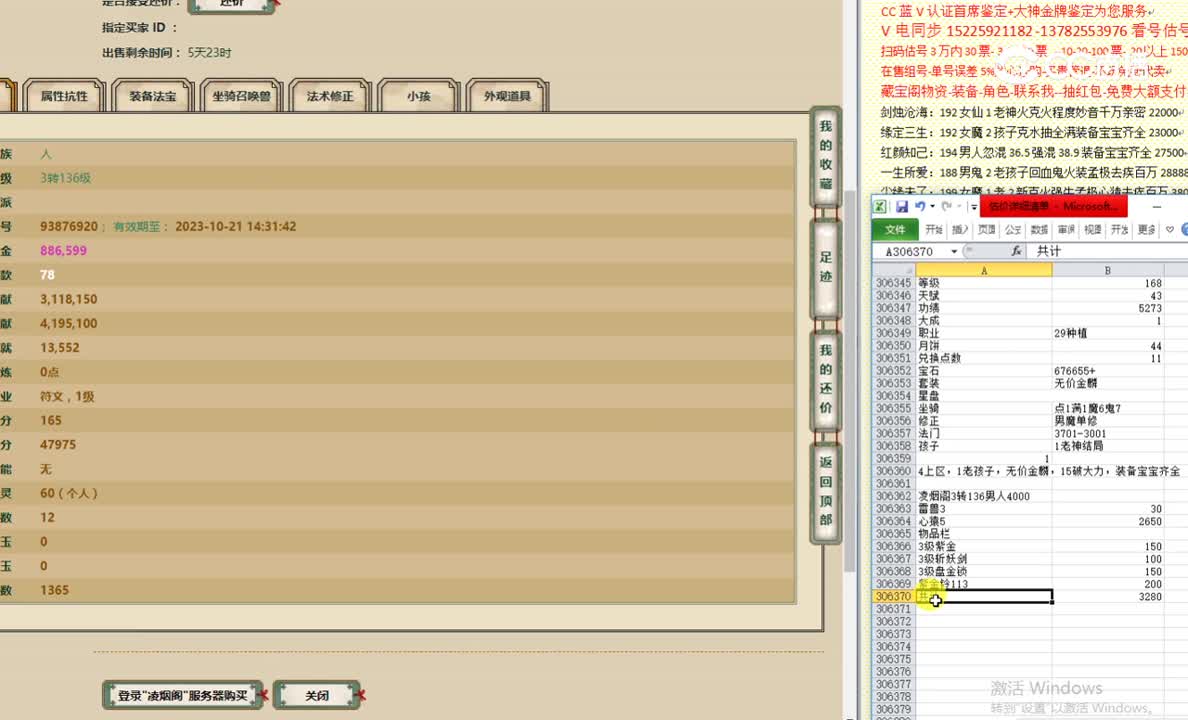The image size is (1188, 720).
Task: Switch to the 数据 ribbon tab
Action: pyautogui.click(x=1039, y=229)
